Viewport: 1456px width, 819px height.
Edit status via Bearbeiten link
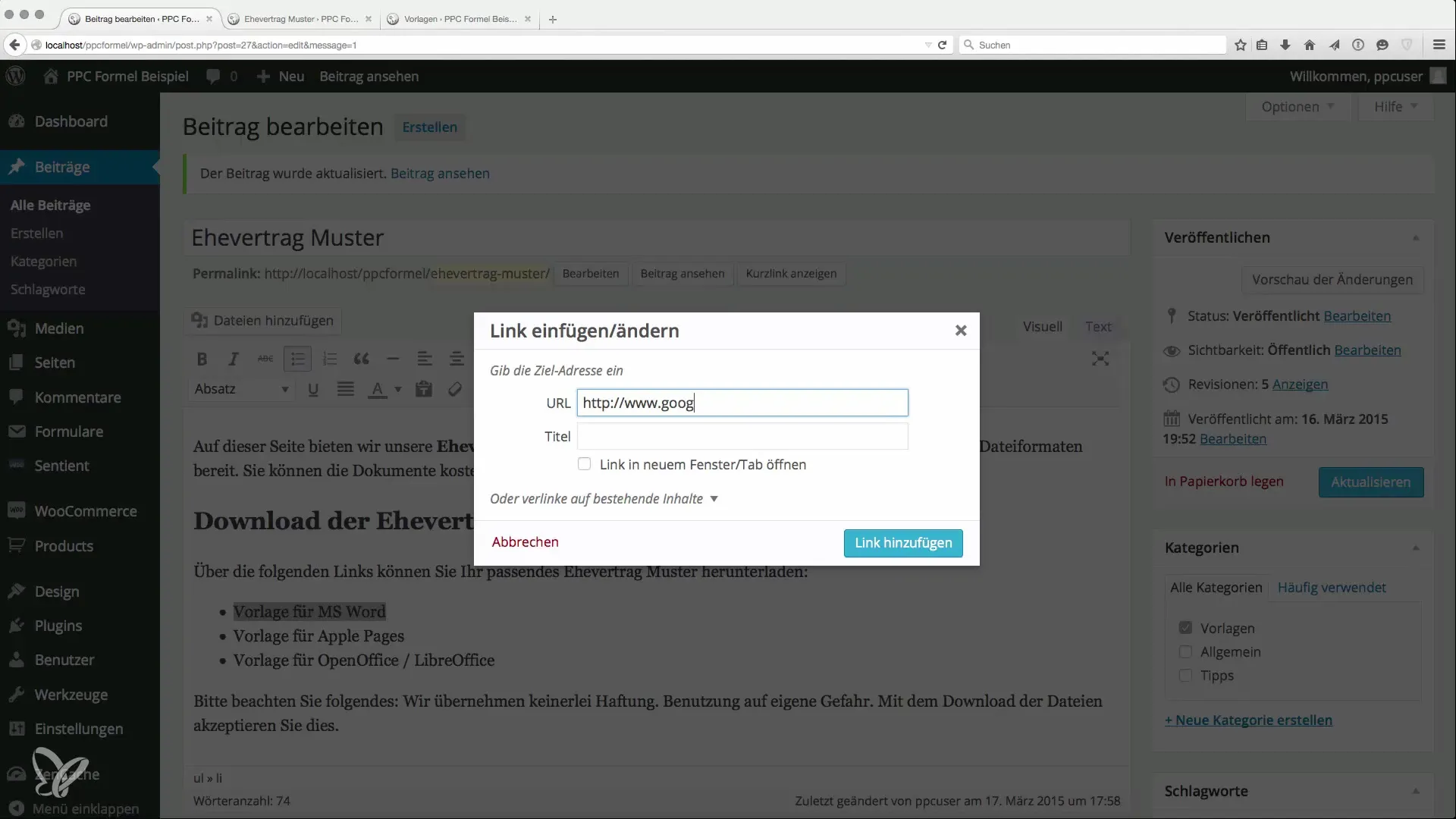[1357, 316]
